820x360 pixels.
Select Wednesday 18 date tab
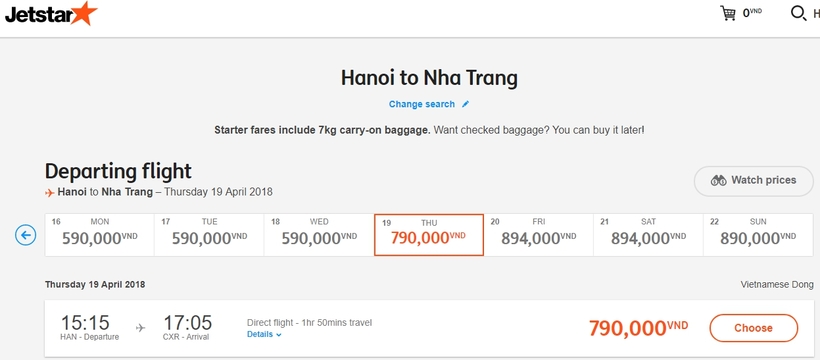click(319, 235)
